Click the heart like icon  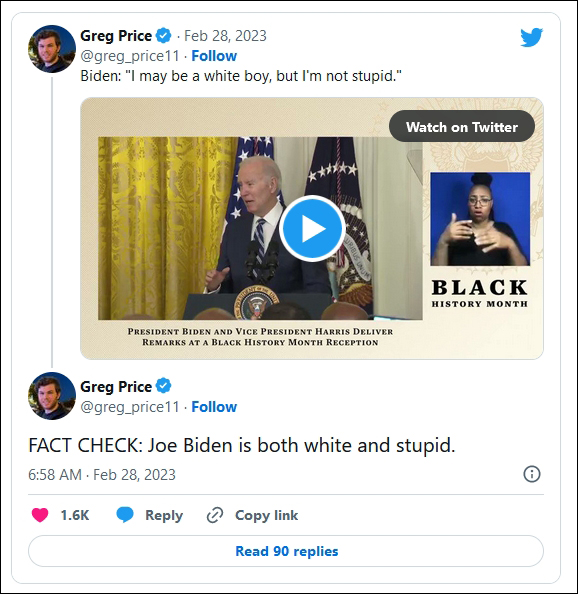coord(40,515)
